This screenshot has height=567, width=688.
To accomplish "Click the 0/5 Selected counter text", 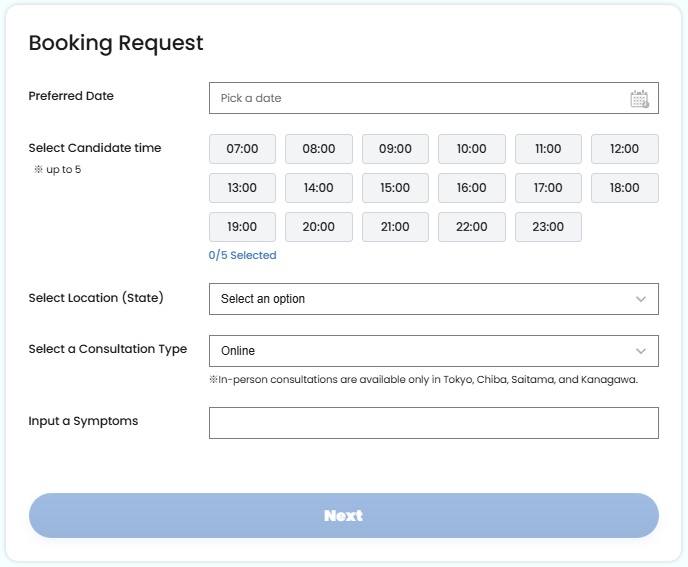I will pos(242,255).
